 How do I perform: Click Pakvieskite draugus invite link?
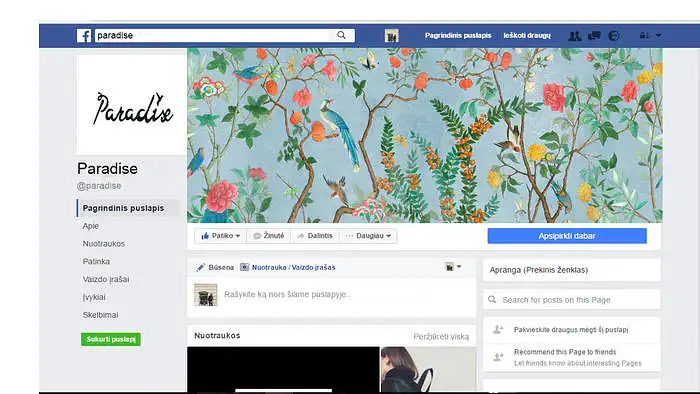pos(571,330)
